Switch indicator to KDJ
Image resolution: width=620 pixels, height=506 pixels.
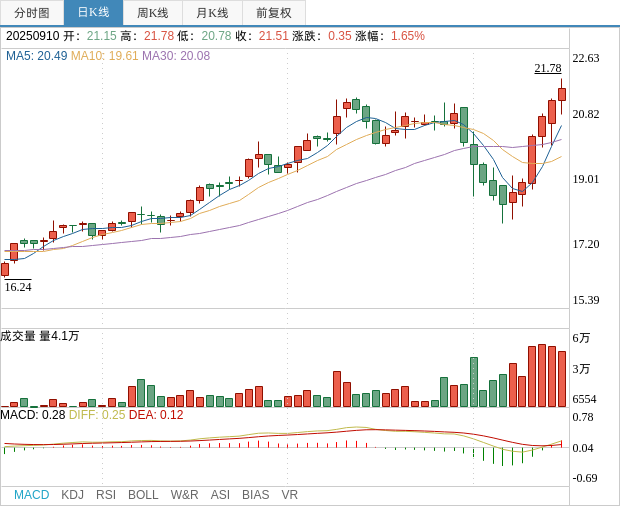pyautogui.click(x=72, y=495)
